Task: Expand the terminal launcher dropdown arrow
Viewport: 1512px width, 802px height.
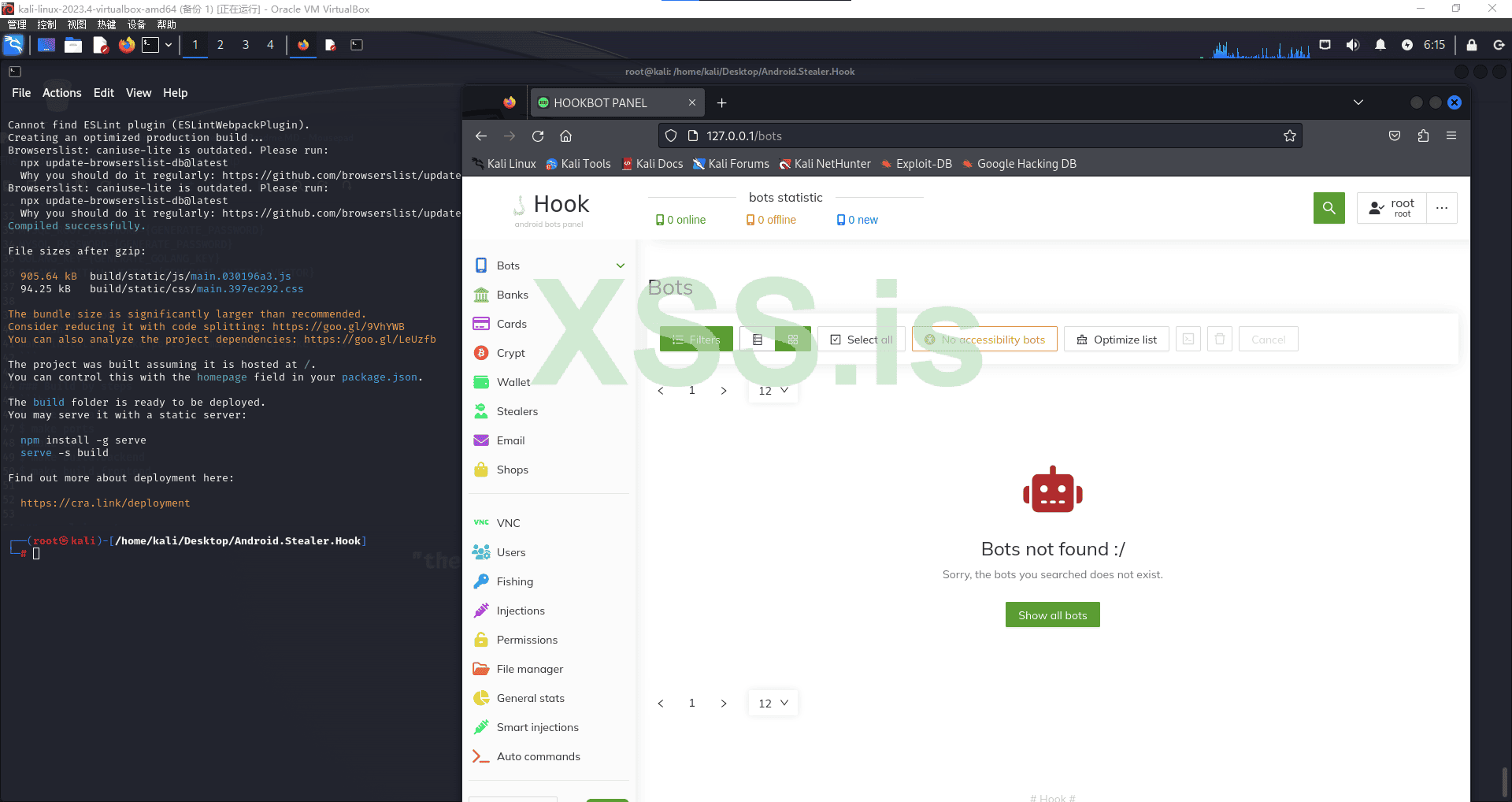Action: coord(169,45)
